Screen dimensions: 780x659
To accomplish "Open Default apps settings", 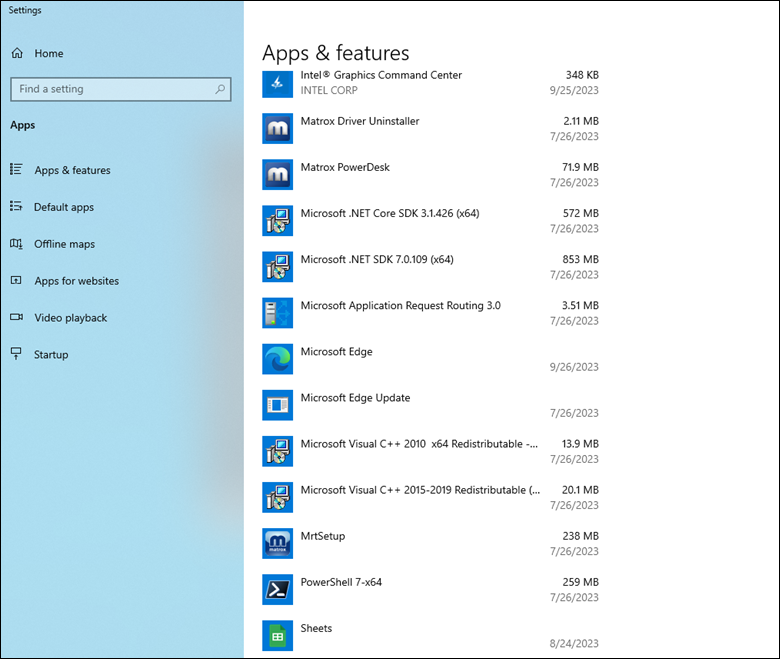I will click(64, 207).
